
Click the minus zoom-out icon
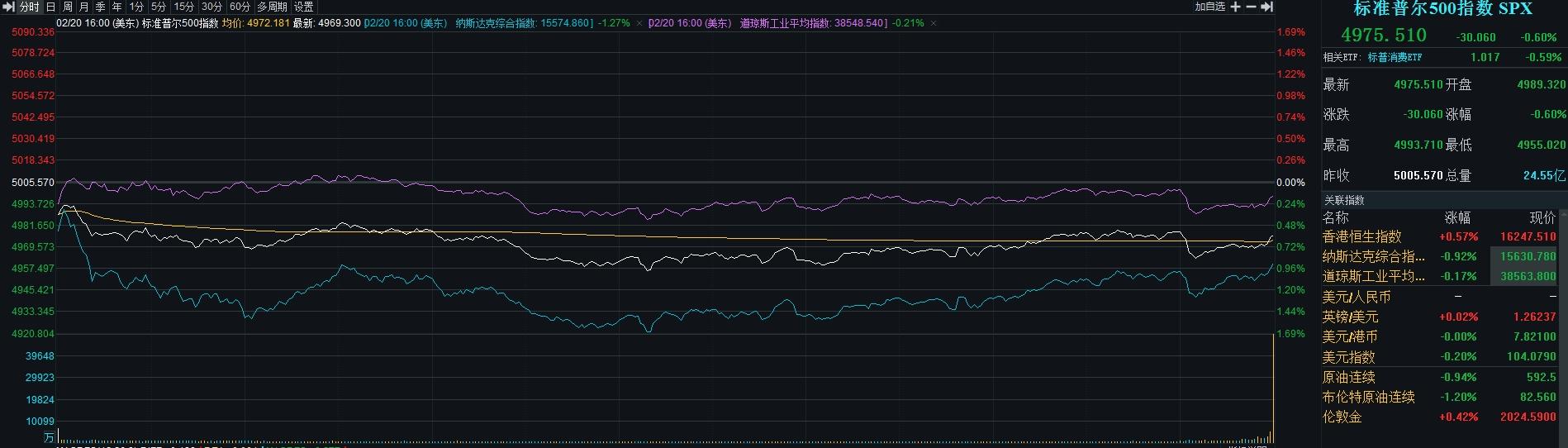tap(1252, 7)
